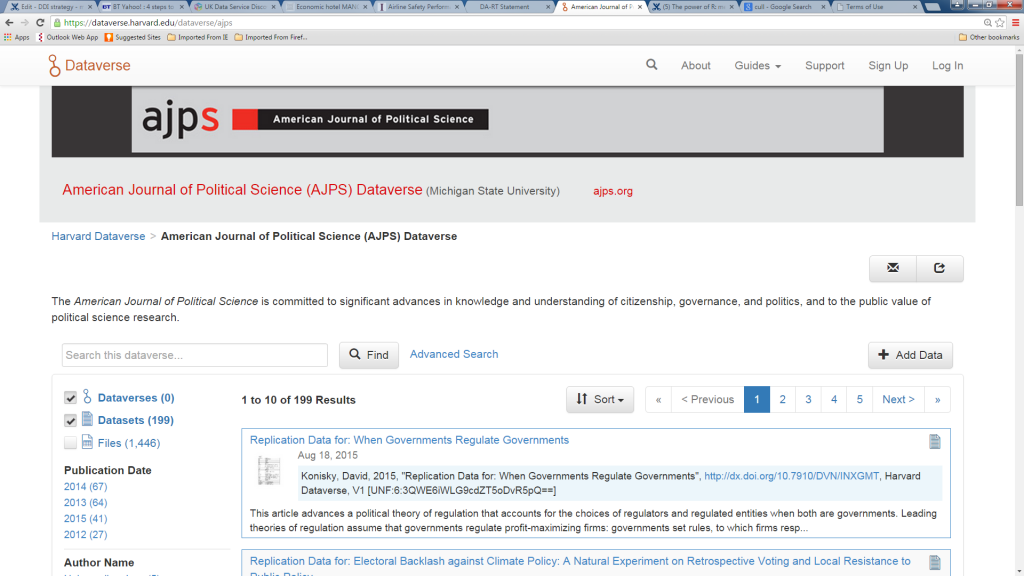Click the share dataverse icon button
This screenshot has width=1024, height=576.
(x=940, y=268)
